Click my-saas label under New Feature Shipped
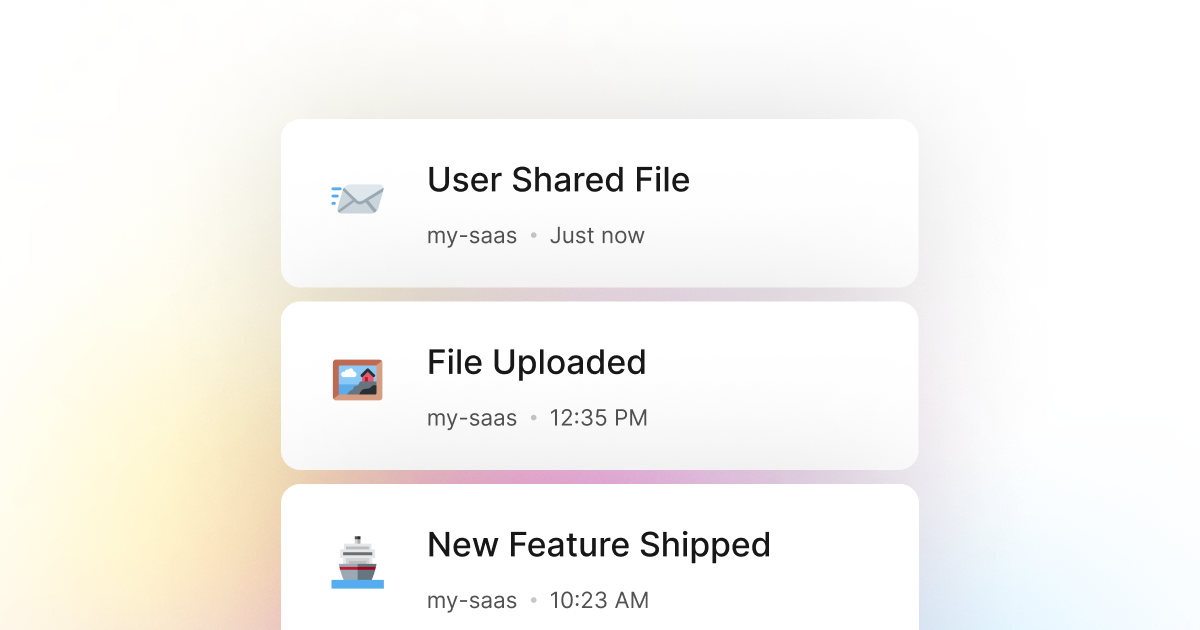 (472, 600)
